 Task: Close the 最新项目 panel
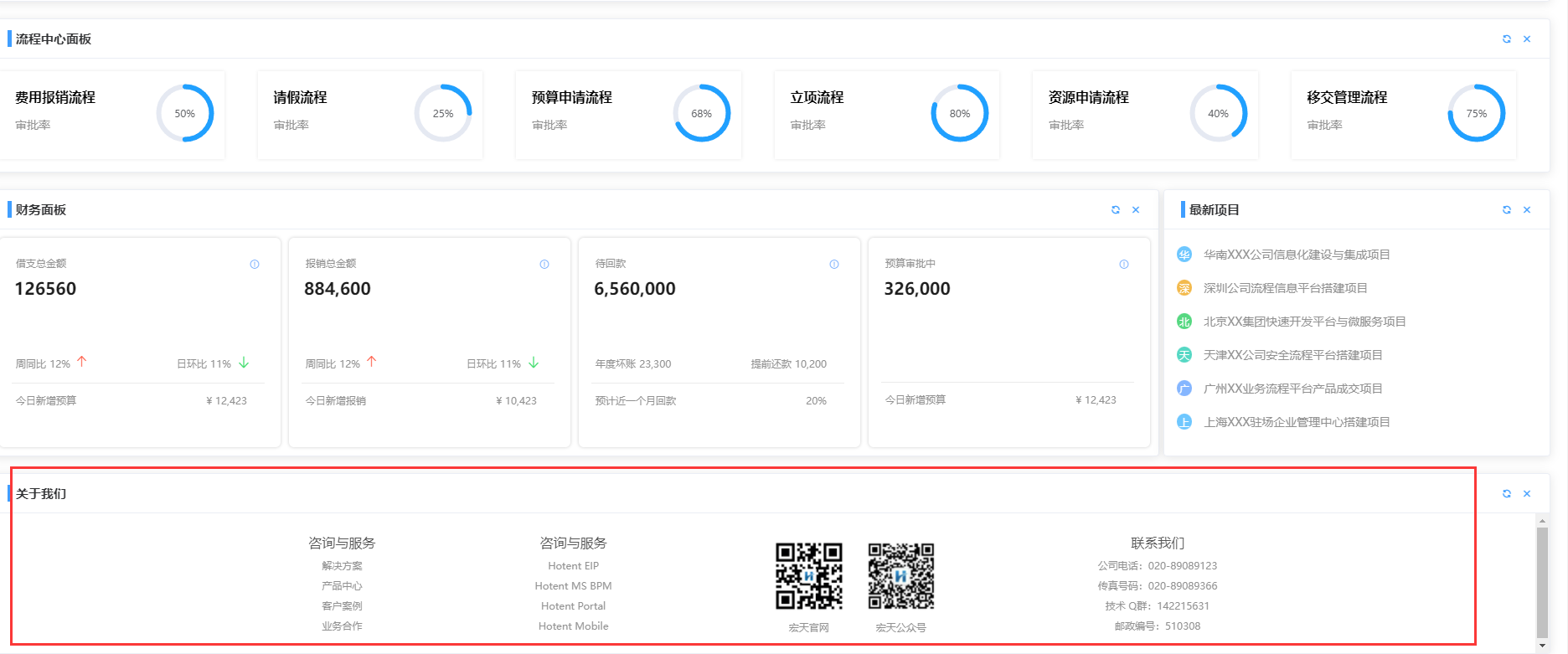(x=1527, y=210)
